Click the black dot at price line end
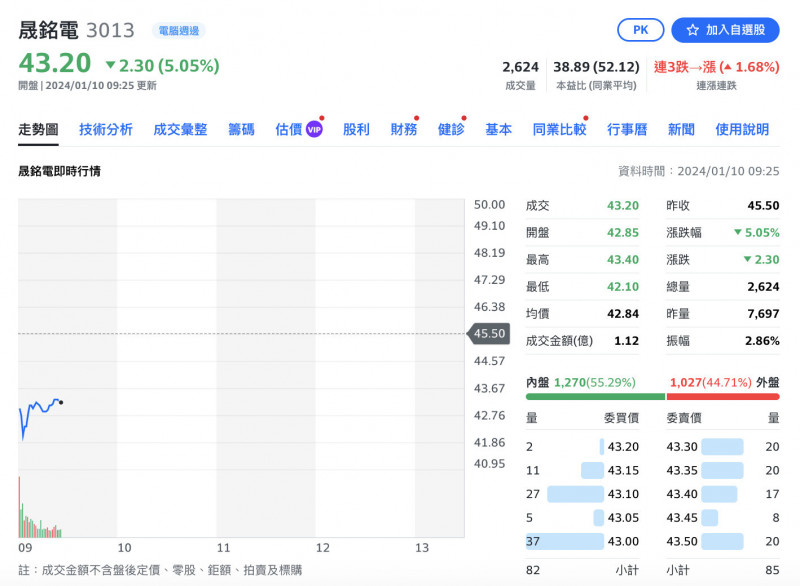800x586 pixels. pyautogui.click(x=61, y=403)
